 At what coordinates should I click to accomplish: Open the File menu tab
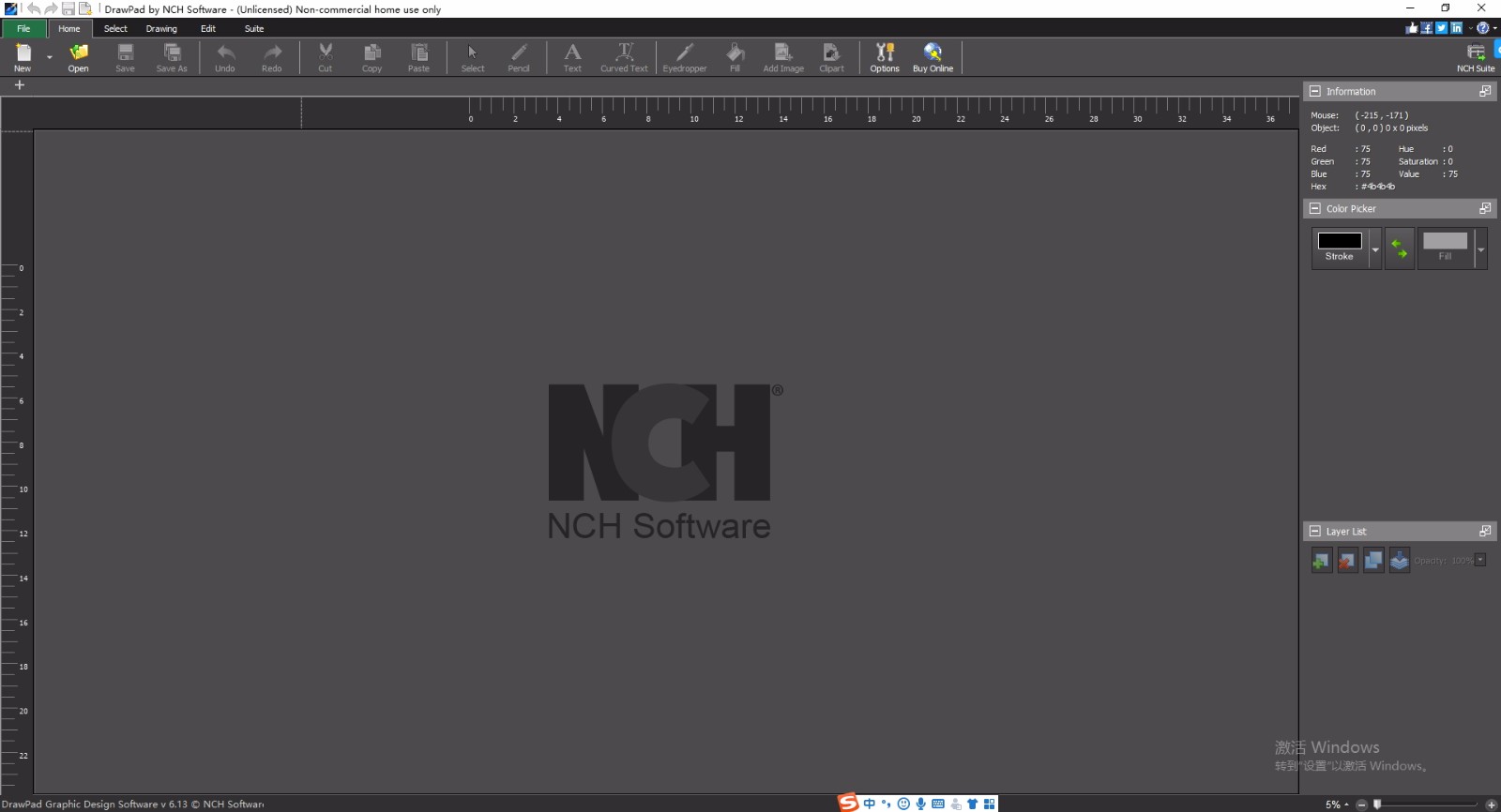click(23, 28)
